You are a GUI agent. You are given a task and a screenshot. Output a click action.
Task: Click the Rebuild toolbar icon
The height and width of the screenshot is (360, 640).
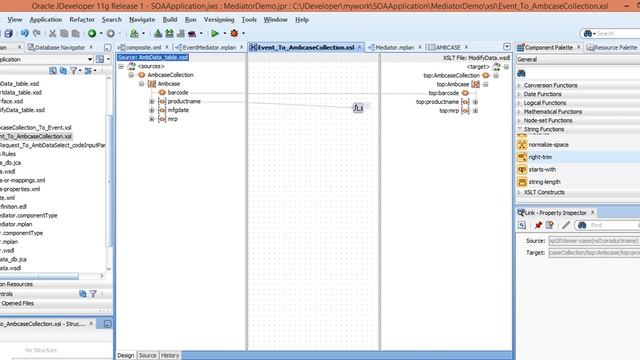(x=169, y=33)
